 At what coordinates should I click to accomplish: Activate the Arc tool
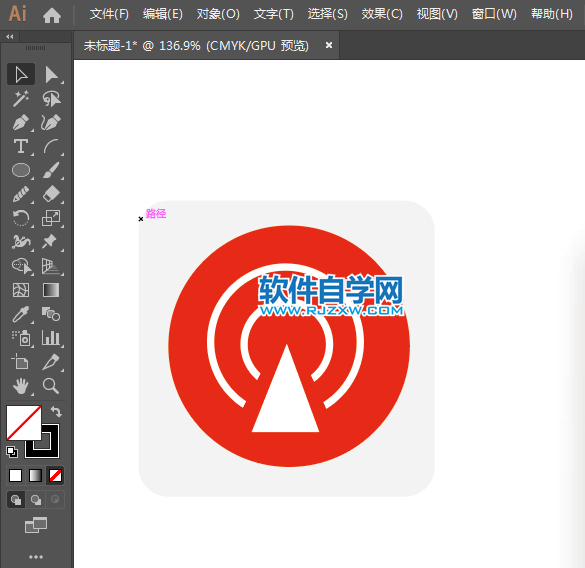[x=51, y=146]
